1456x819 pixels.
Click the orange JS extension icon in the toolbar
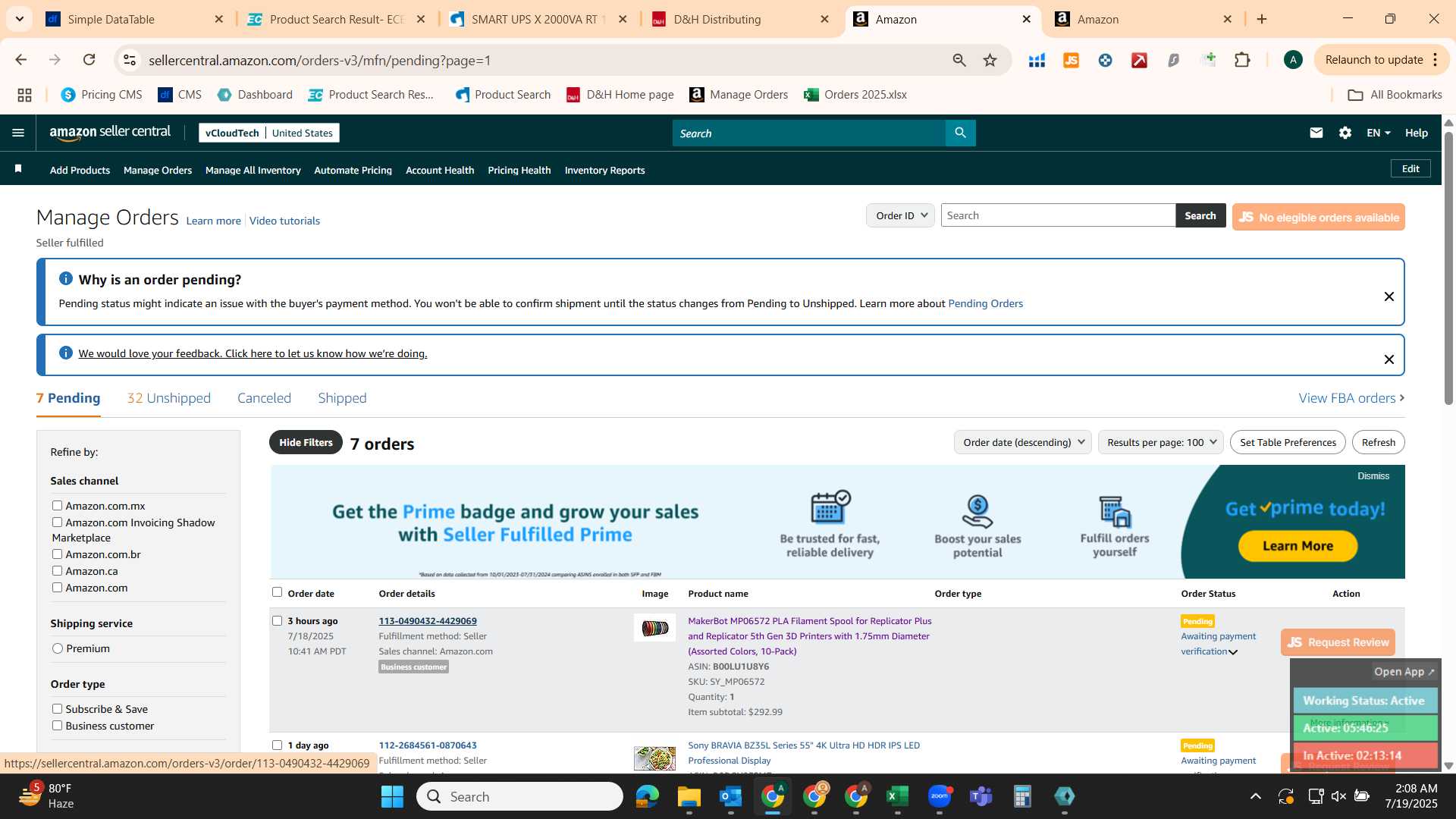tap(1071, 60)
